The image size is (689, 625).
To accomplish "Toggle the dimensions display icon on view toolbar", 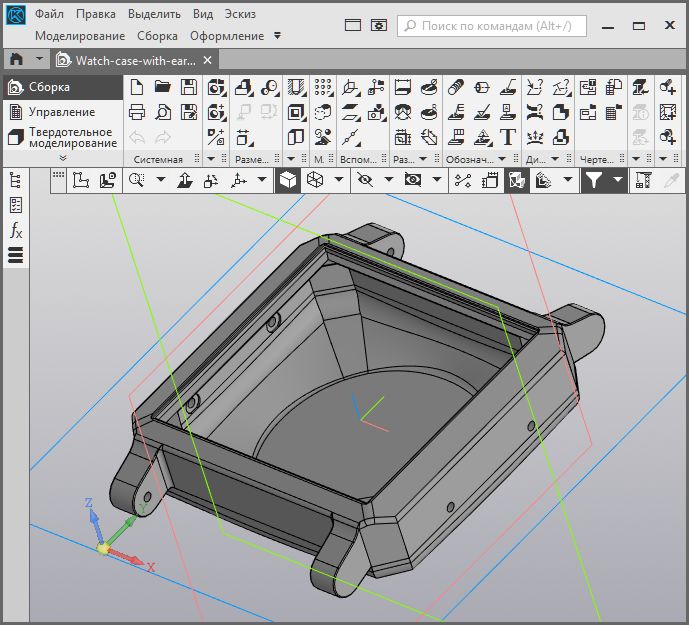I will coord(490,180).
